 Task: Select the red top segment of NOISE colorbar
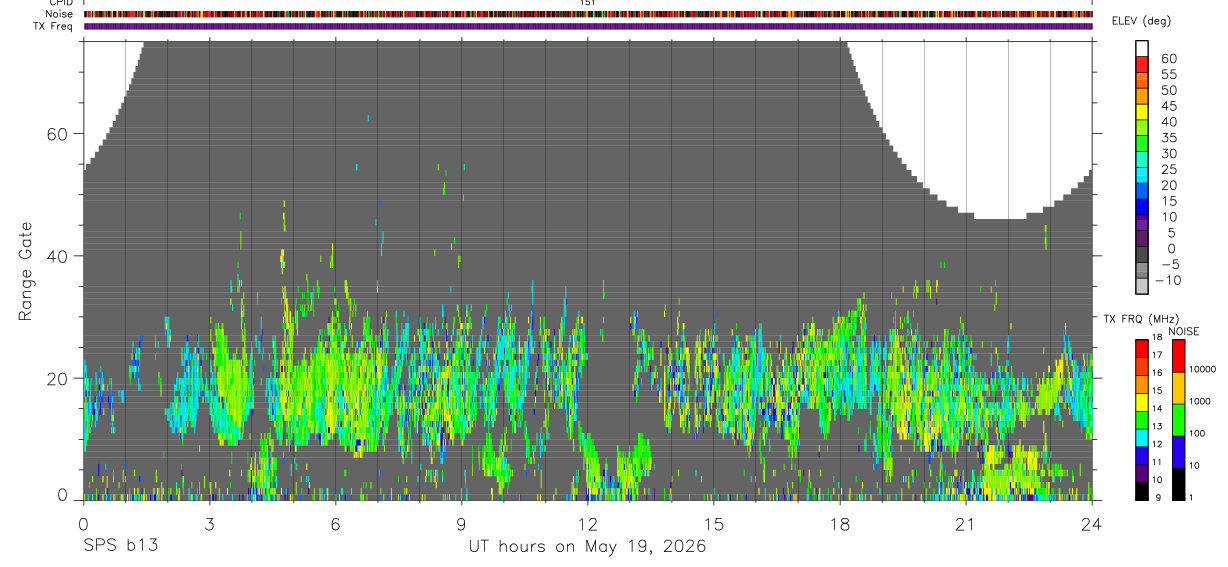pos(1178,356)
